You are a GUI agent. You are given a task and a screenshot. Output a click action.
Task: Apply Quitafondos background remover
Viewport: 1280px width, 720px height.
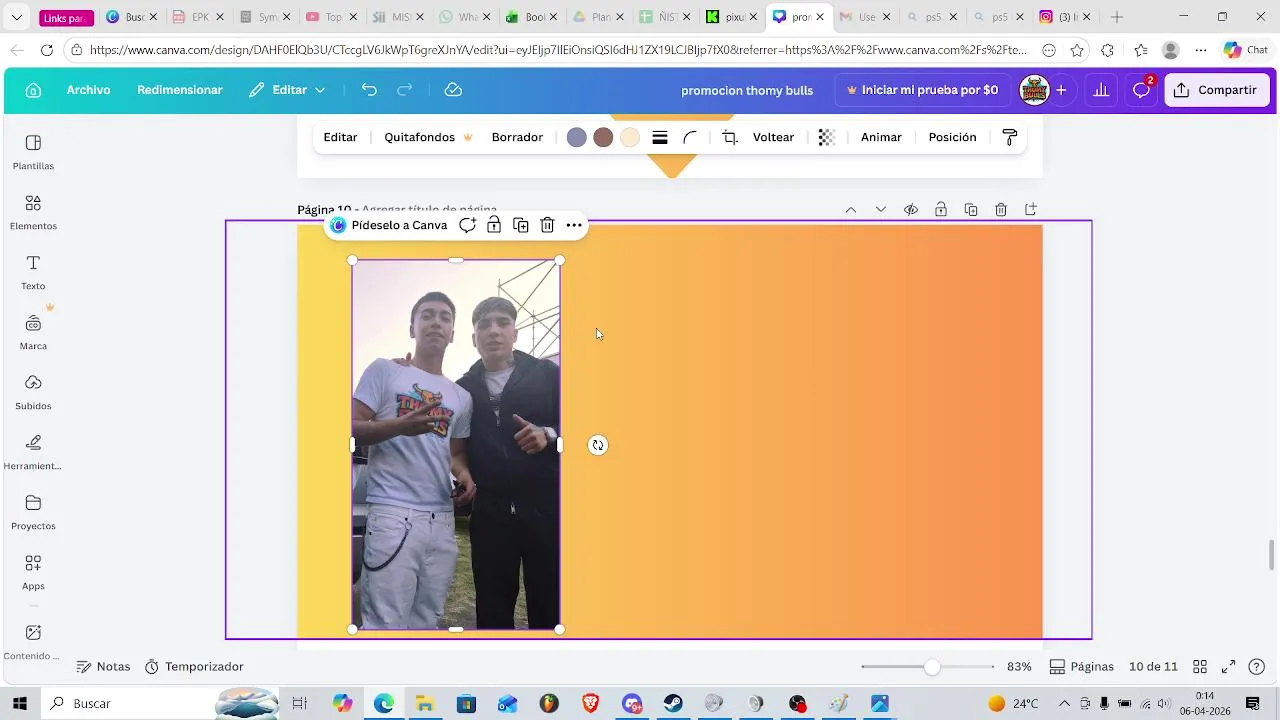(428, 138)
